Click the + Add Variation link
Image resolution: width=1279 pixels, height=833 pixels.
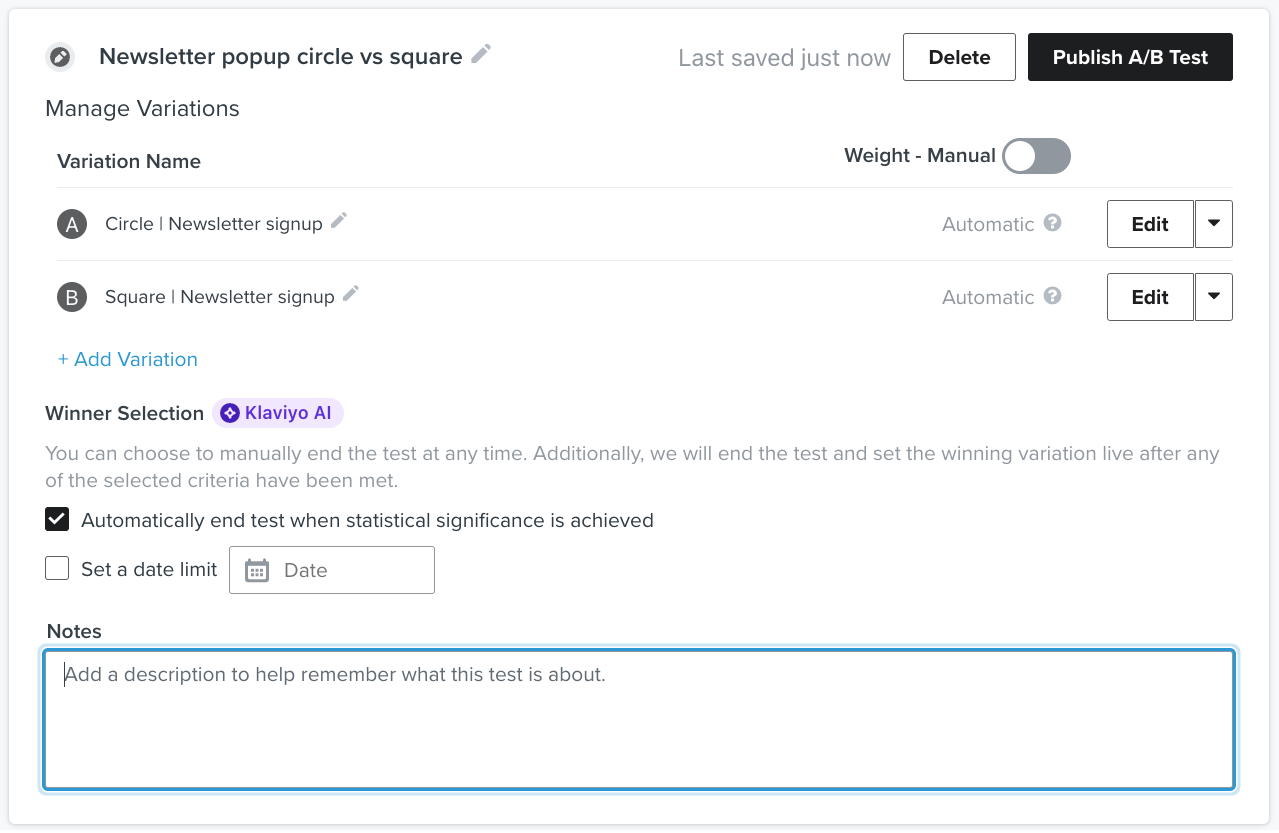[x=128, y=359]
